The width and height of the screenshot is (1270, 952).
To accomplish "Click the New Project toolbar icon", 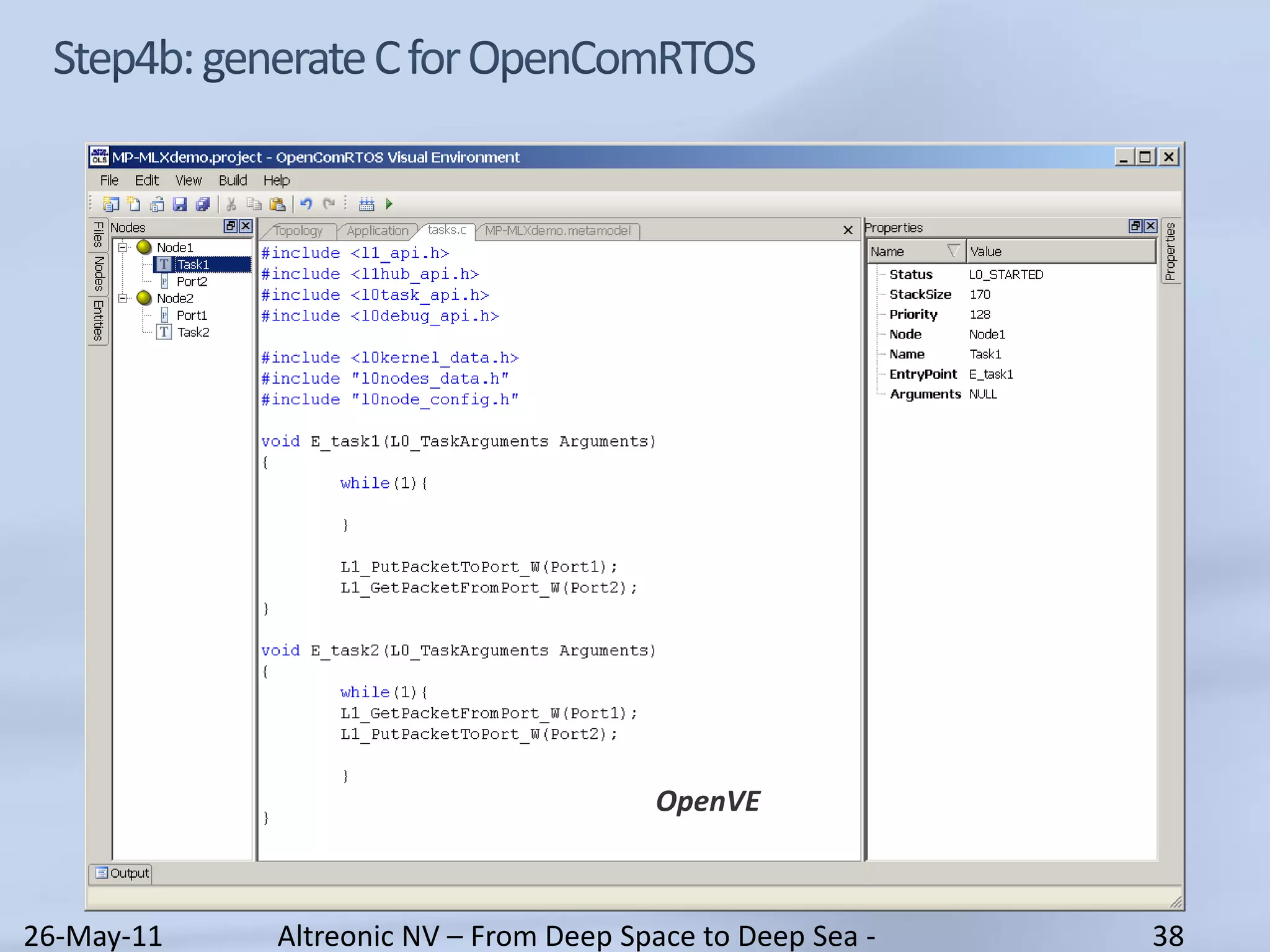I will [111, 204].
